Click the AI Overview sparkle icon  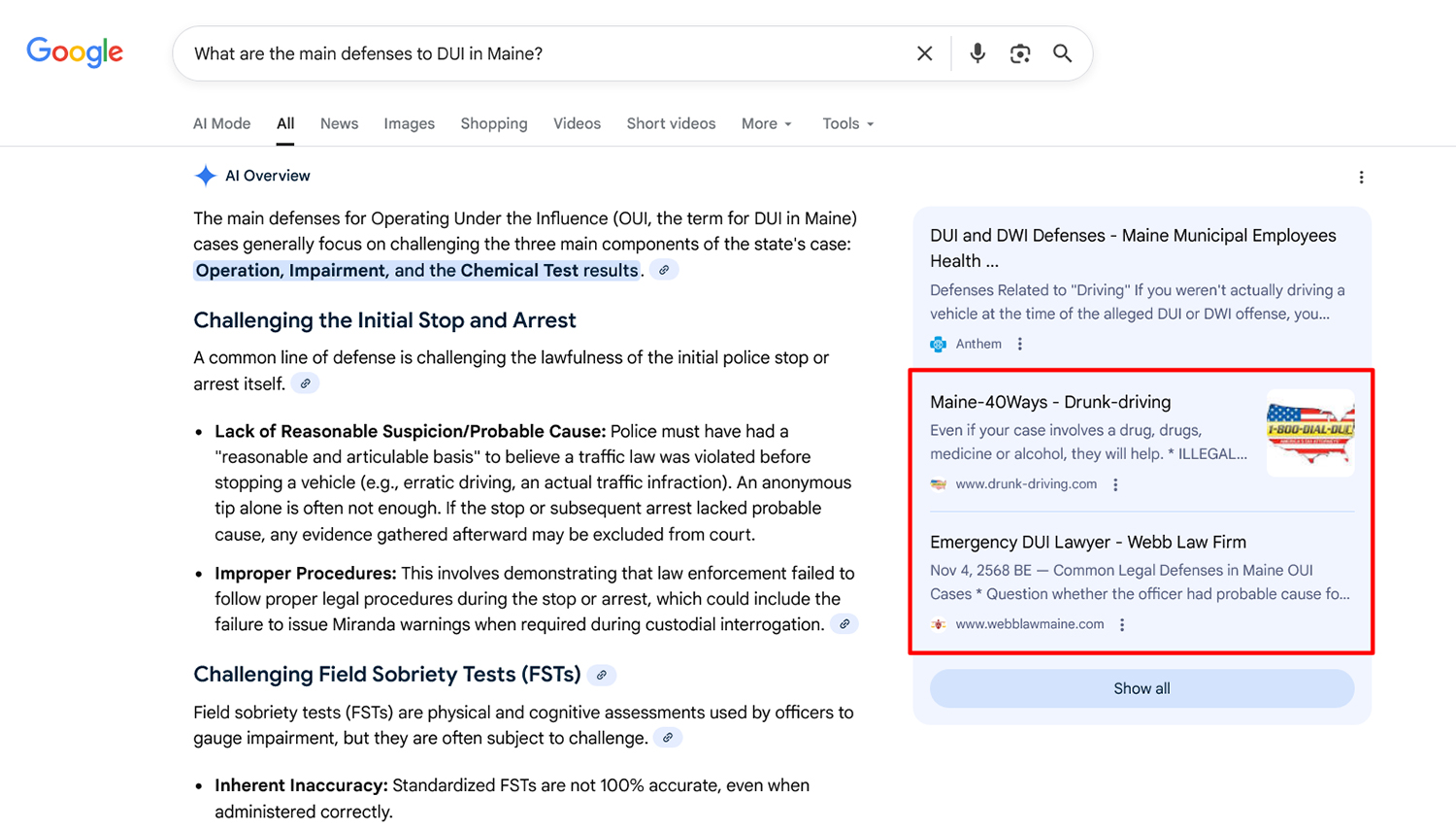point(205,175)
